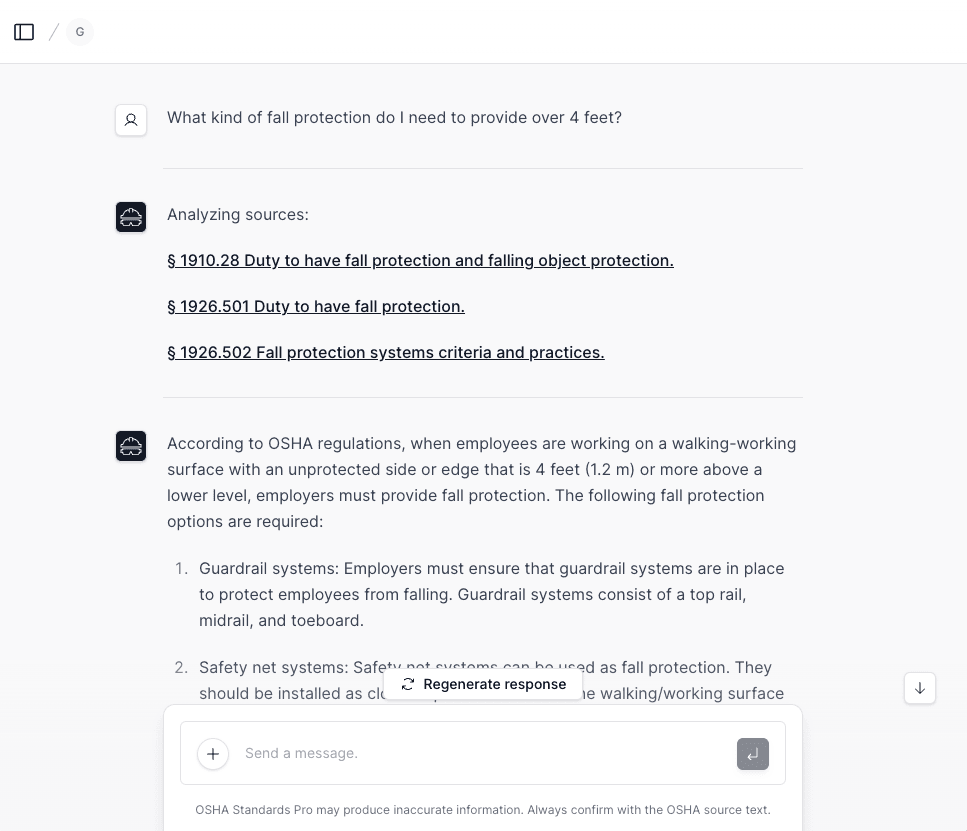The image size is (967, 831).
Task: Click the bot avatar next to "Analyzing sources"
Action: point(131,217)
